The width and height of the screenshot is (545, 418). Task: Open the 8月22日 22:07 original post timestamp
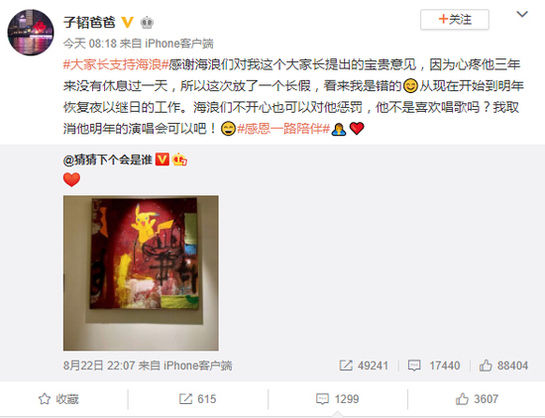(99, 366)
